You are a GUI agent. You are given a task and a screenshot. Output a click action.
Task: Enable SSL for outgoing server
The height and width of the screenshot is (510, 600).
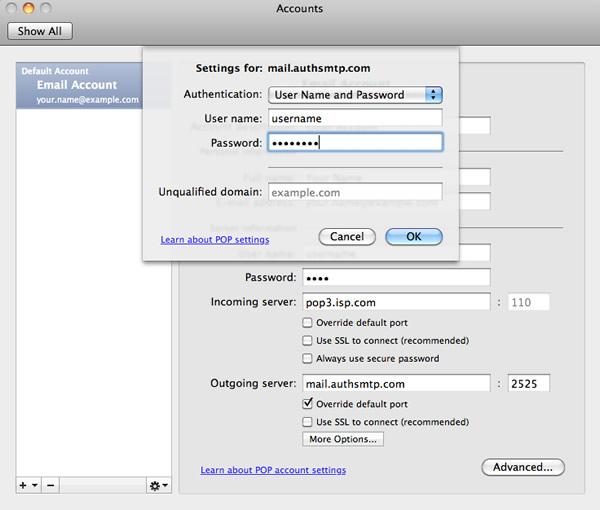(x=307, y=422)
